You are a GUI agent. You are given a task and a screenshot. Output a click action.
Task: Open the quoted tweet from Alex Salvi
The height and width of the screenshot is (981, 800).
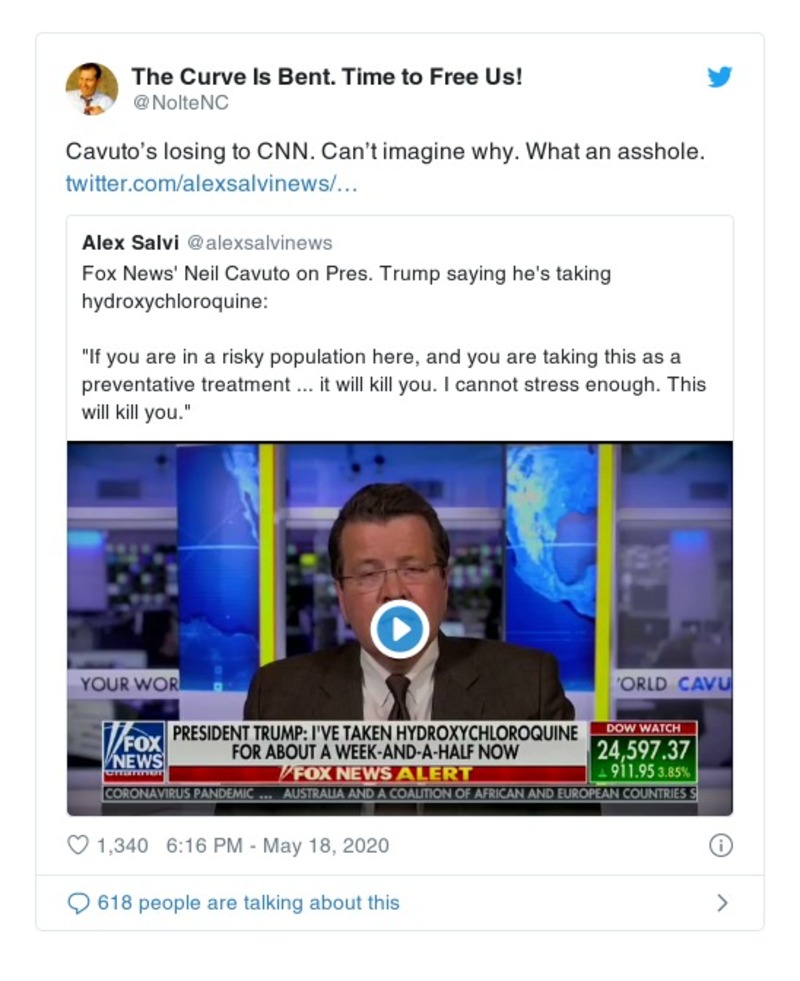(x=400, y=330)
